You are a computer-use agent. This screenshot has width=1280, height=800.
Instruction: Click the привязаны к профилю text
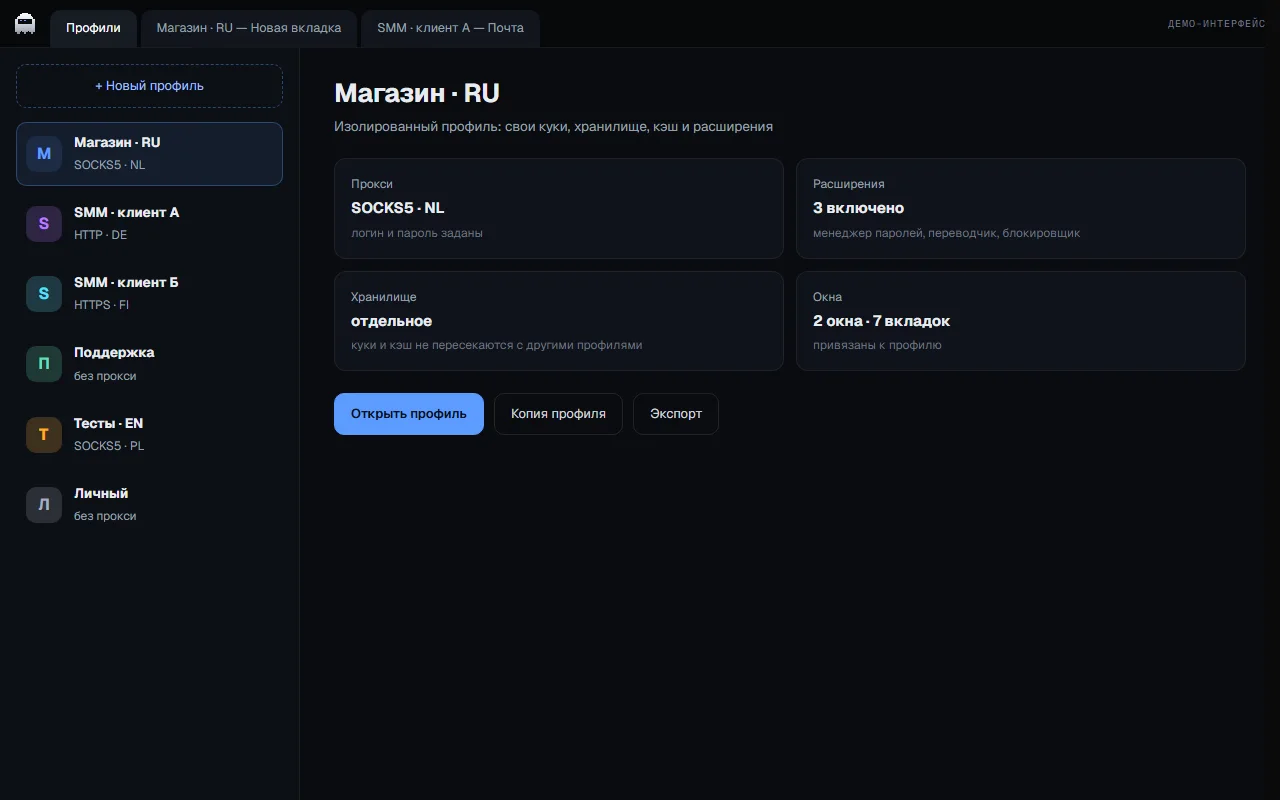coord(877,345)
